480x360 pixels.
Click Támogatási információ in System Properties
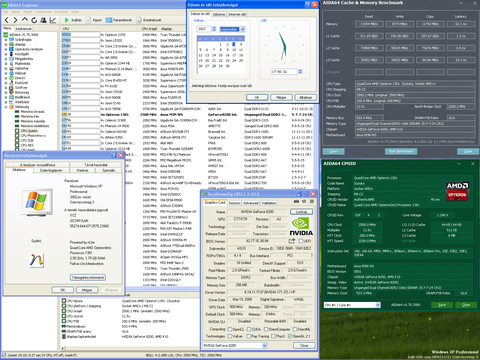coord(88,277)
